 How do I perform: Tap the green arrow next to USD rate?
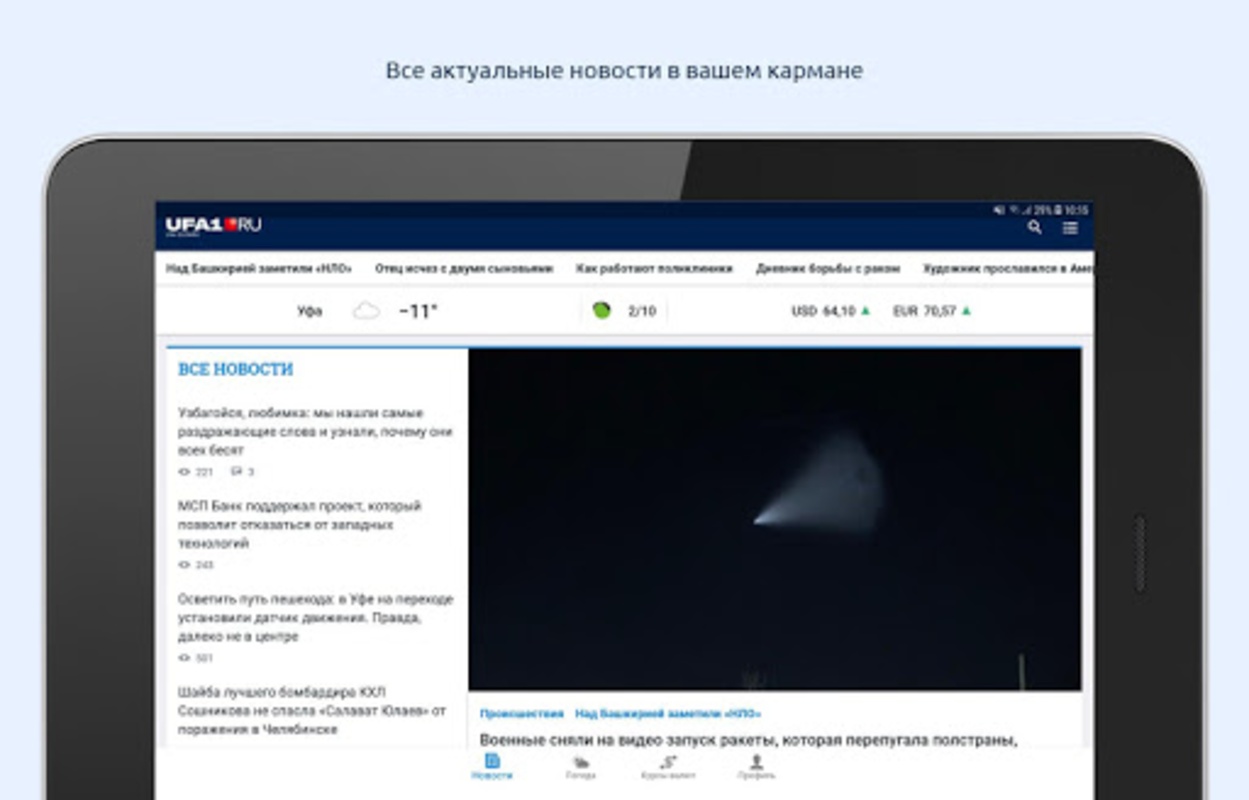point(865,311)
